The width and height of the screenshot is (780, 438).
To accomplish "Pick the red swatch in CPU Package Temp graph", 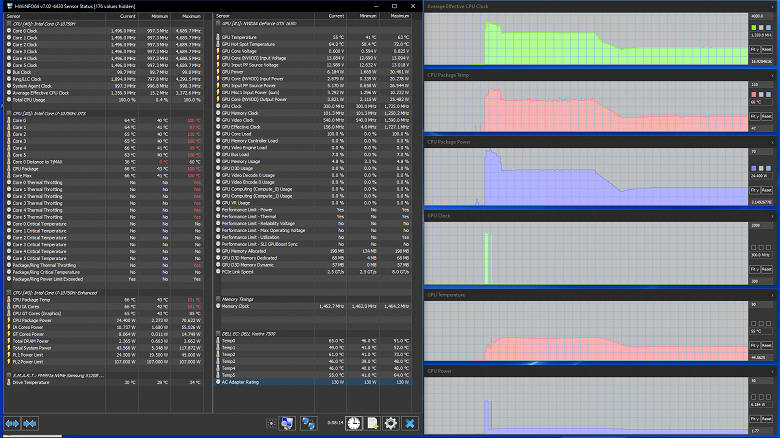I will pyautogui.click(x=754, y=95).
